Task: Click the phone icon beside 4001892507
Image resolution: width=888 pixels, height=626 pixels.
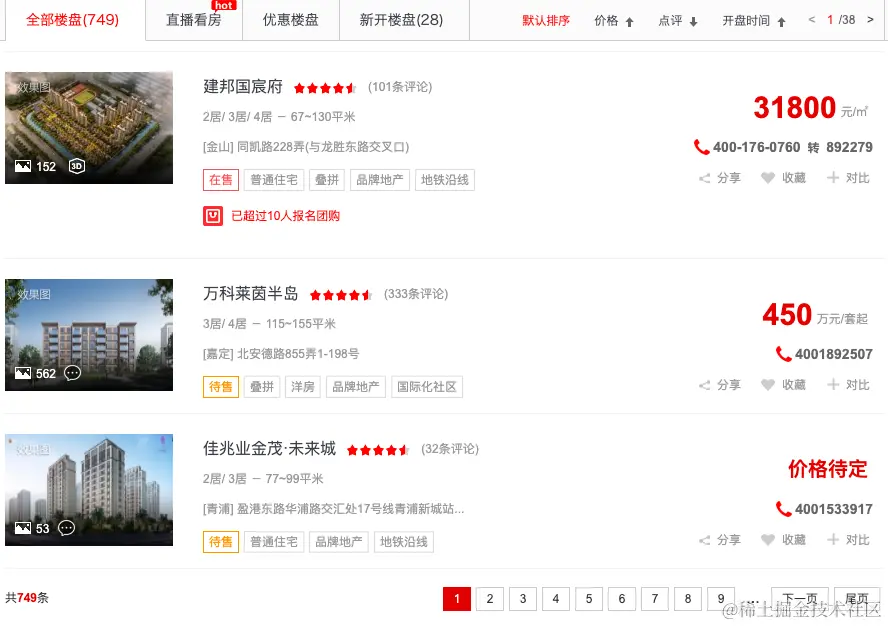Action: (x=783, y=354)
